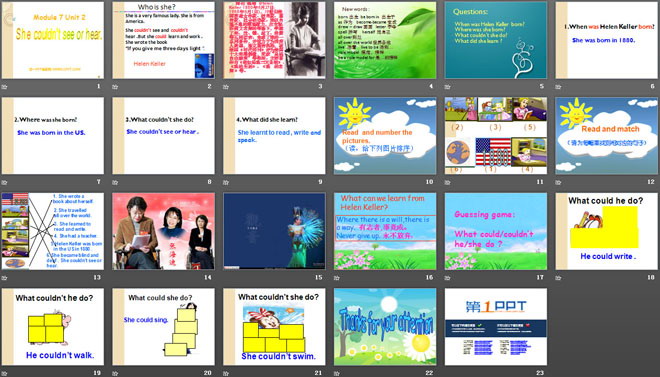
Task: Click the animation star icon under slide 21
Action: click(226, 373)
